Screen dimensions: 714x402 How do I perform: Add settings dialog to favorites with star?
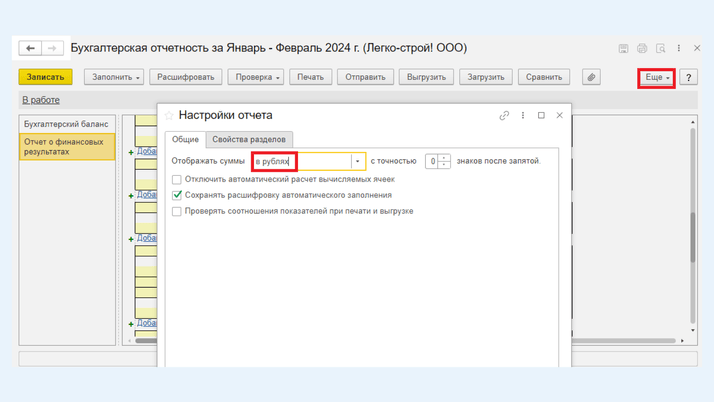(169, 116)
